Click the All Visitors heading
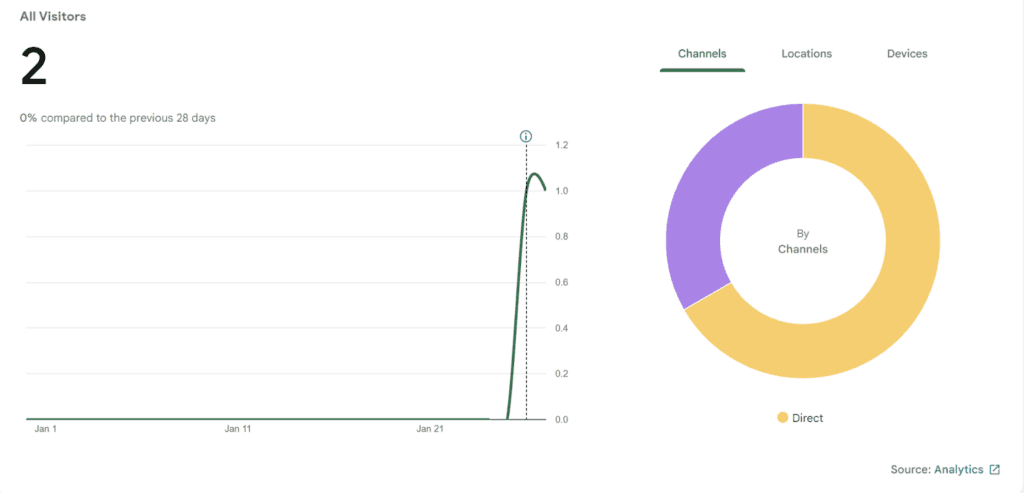1024x493 pixels. point(52,16)
